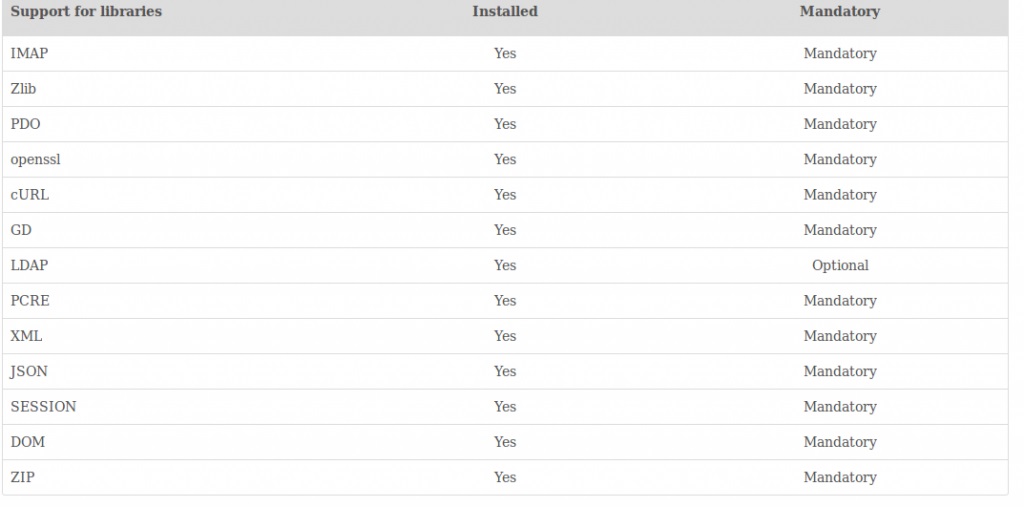
Task: Click the Mandatory column header
Action: coord(840,12)
